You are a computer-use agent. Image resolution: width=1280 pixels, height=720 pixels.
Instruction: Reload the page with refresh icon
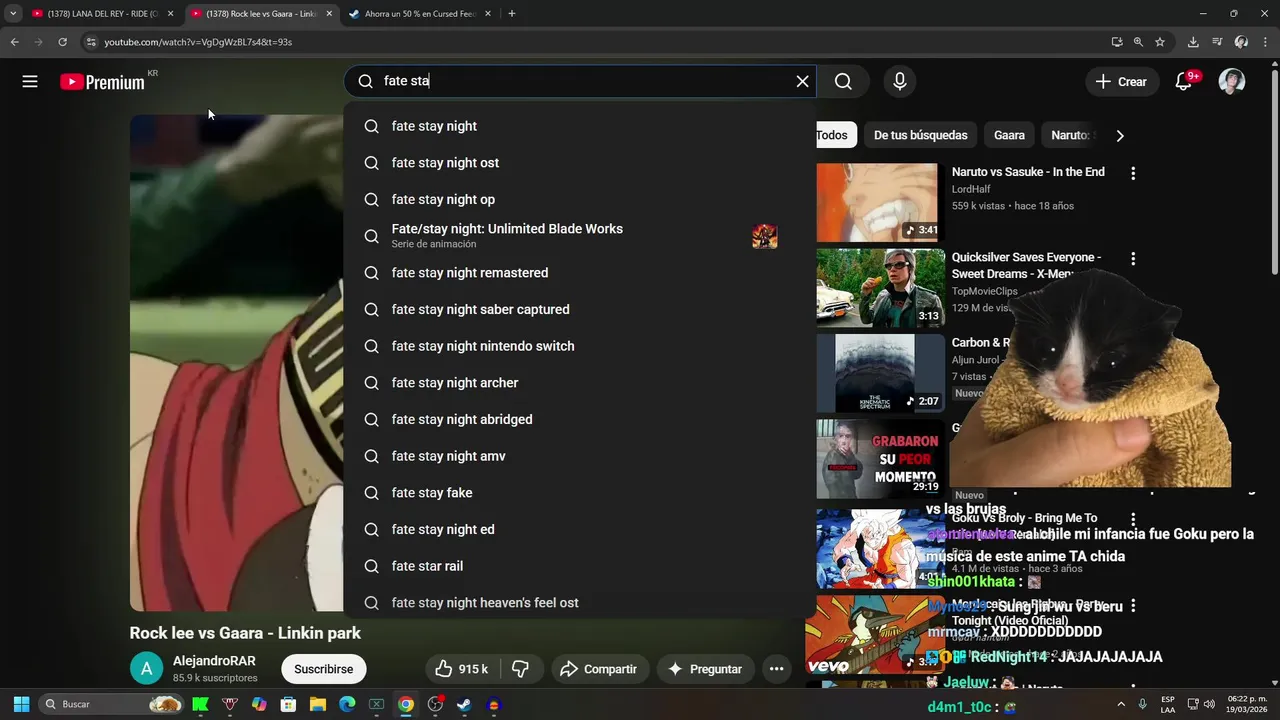point(62,42)
